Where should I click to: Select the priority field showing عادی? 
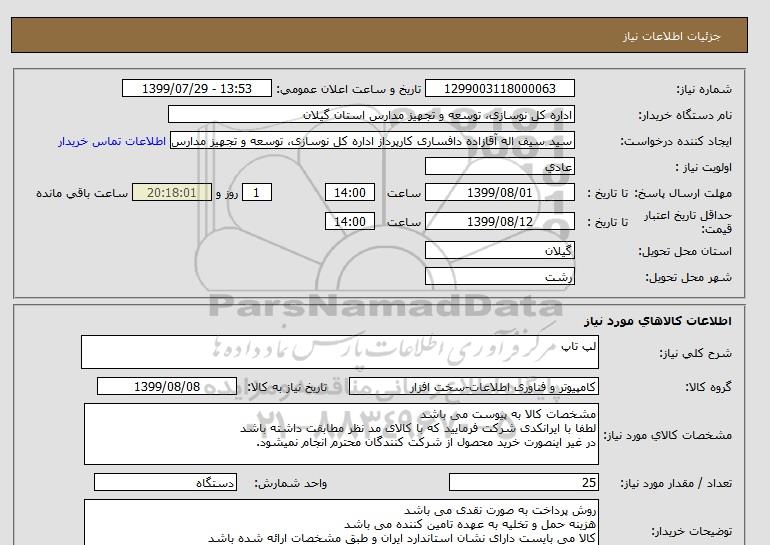[499, 166]
